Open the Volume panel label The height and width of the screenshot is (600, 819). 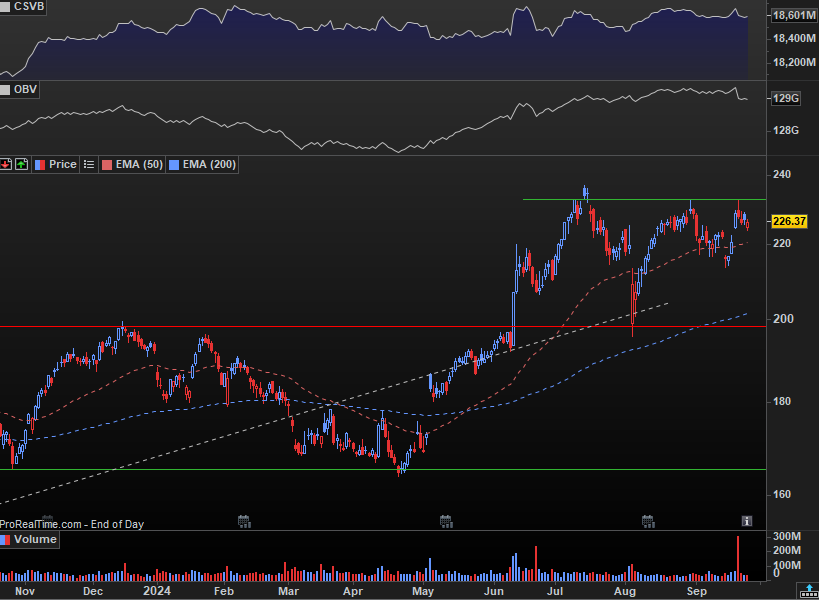[x=36, y=539]
